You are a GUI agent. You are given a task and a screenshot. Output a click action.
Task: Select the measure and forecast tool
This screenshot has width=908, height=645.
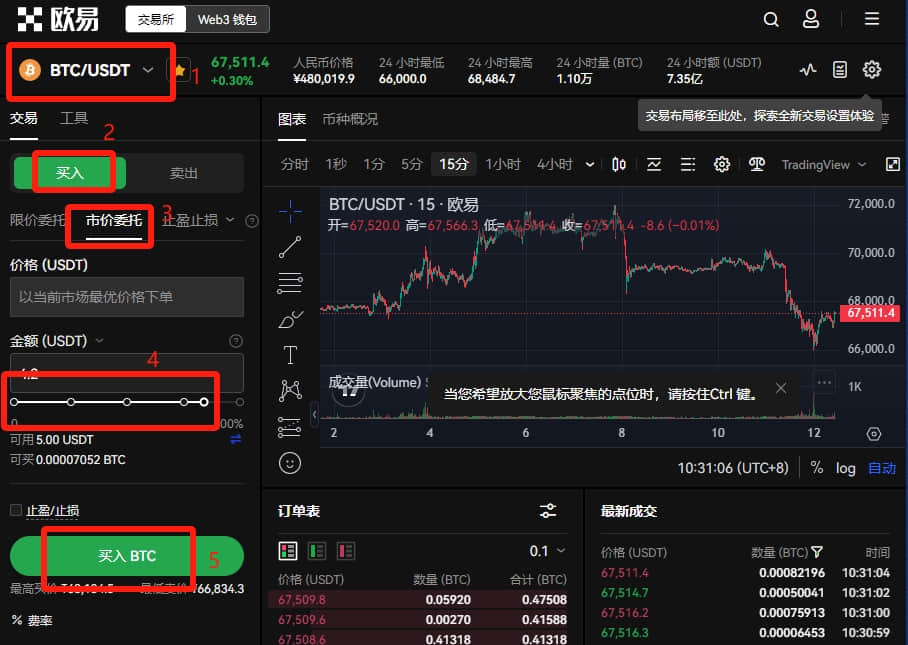pyautogui.click(x=290, y=427)
